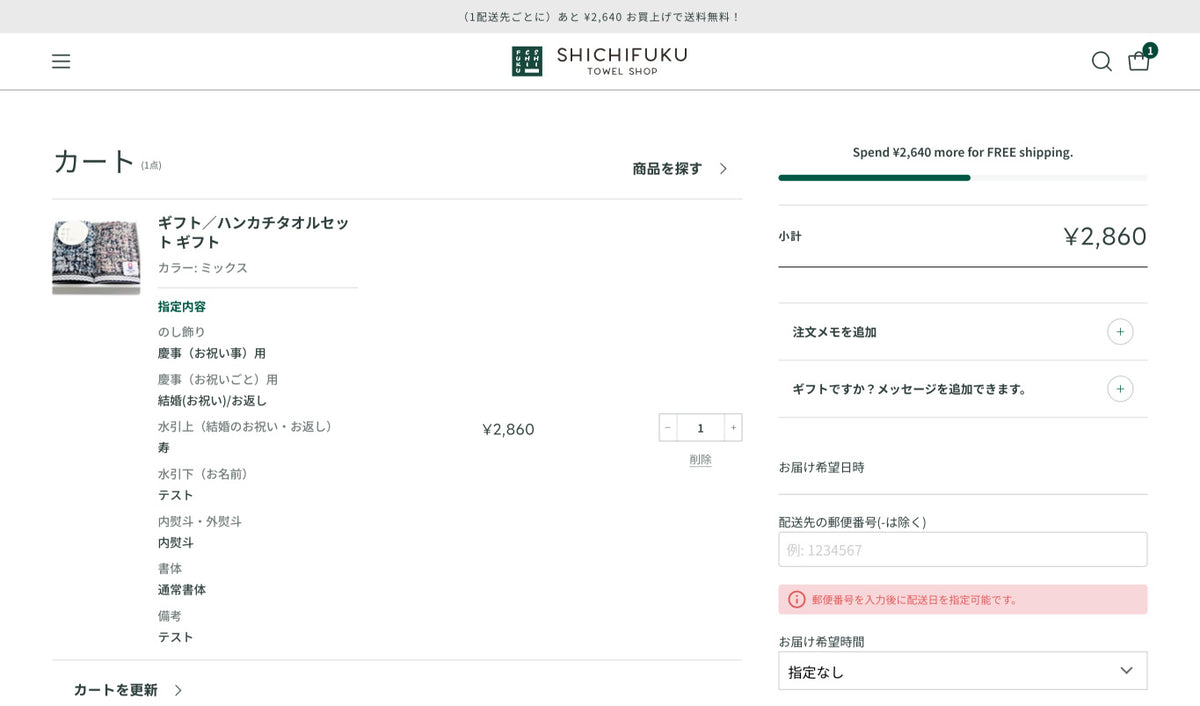The height and width of the screenshot is (706, 1200).
Task: Click the item price ¥2,860 in cart row
Action: [508, 429]
